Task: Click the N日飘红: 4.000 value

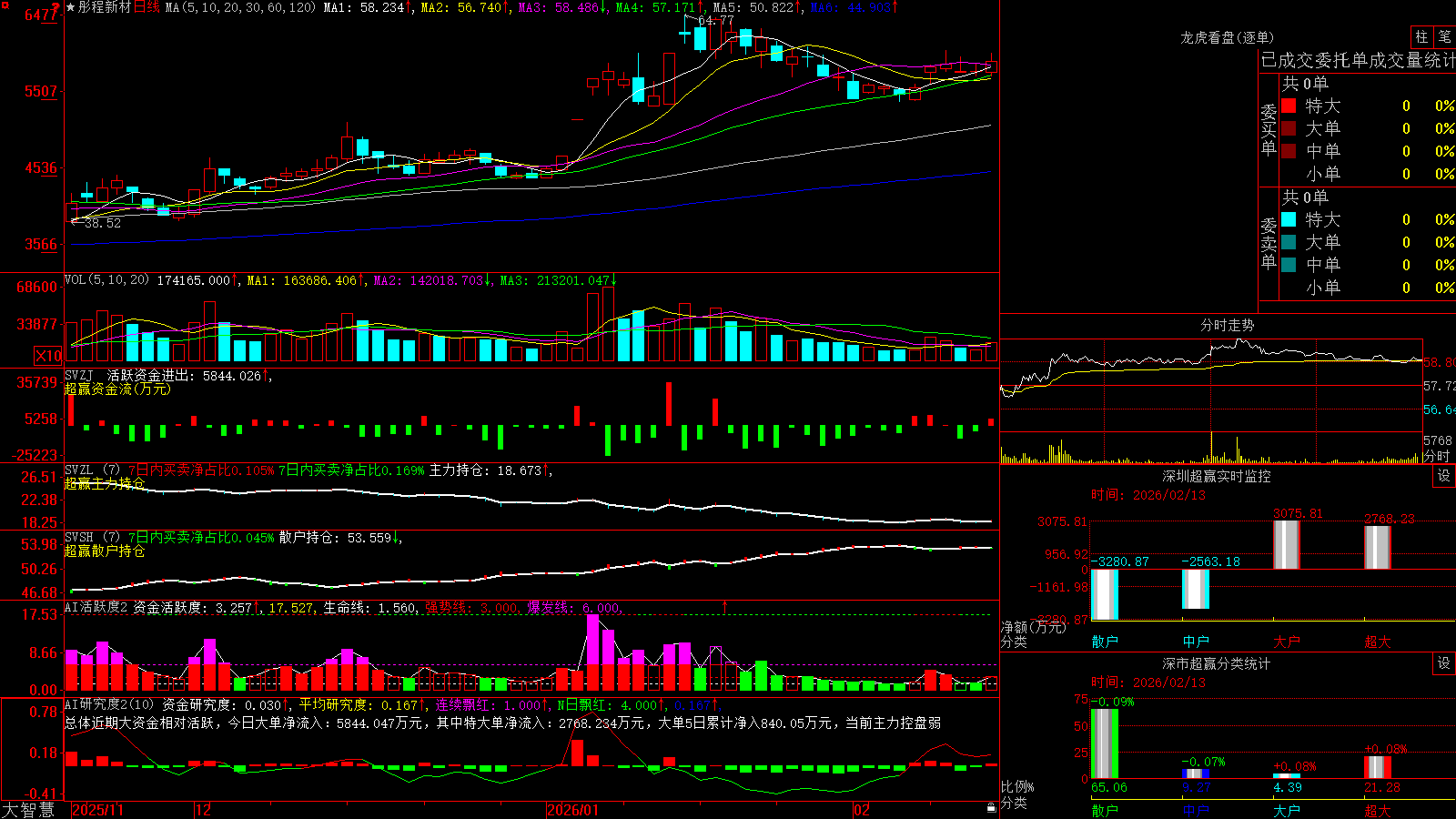Action: (607, 704)
